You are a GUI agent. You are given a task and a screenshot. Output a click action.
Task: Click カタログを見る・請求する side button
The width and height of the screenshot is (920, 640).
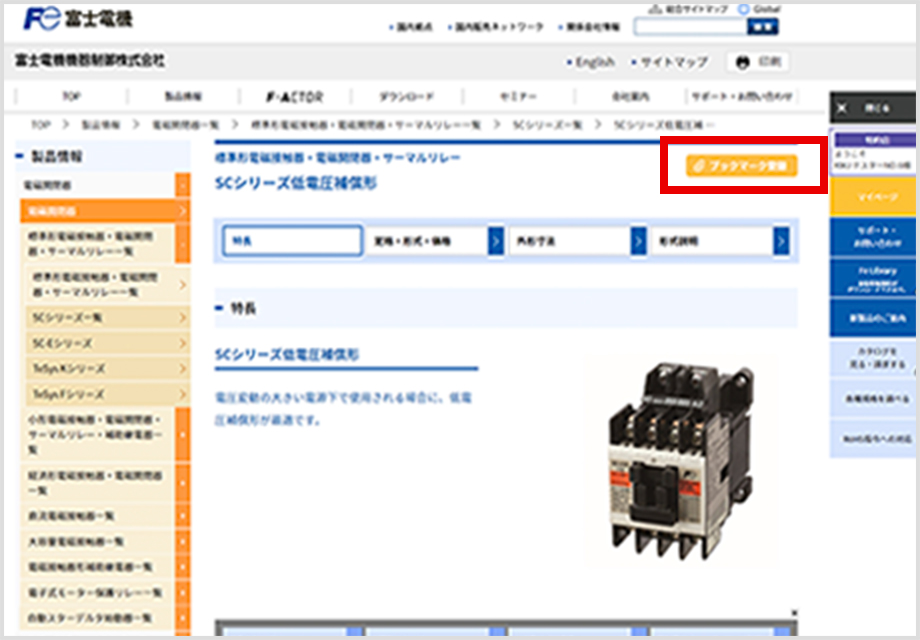click(872, 358)
